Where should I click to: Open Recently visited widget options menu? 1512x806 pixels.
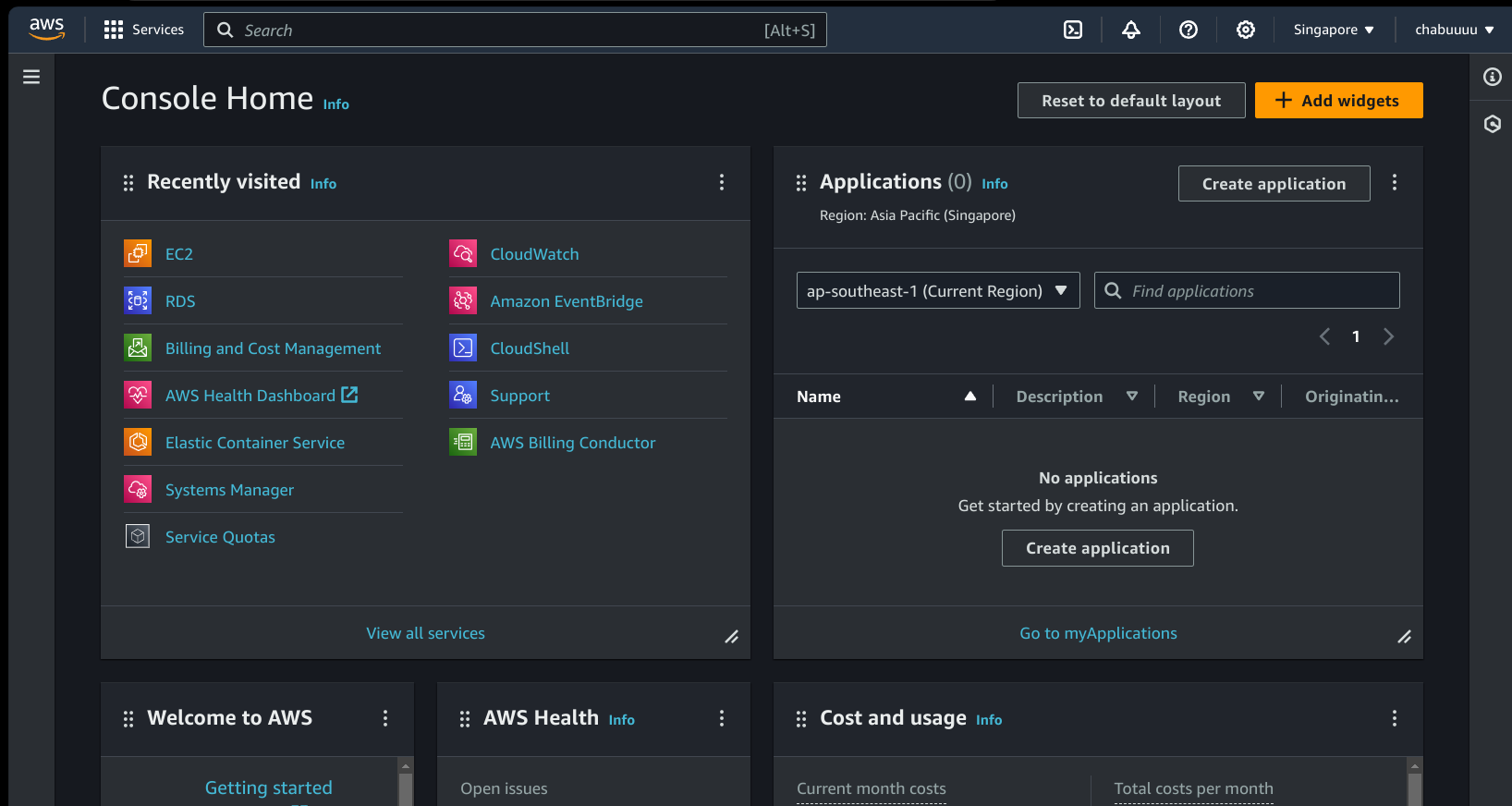click(x=722, y=182)
